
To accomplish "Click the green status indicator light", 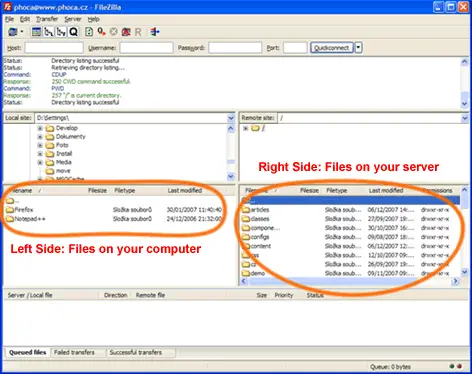I will pos(452,366).
